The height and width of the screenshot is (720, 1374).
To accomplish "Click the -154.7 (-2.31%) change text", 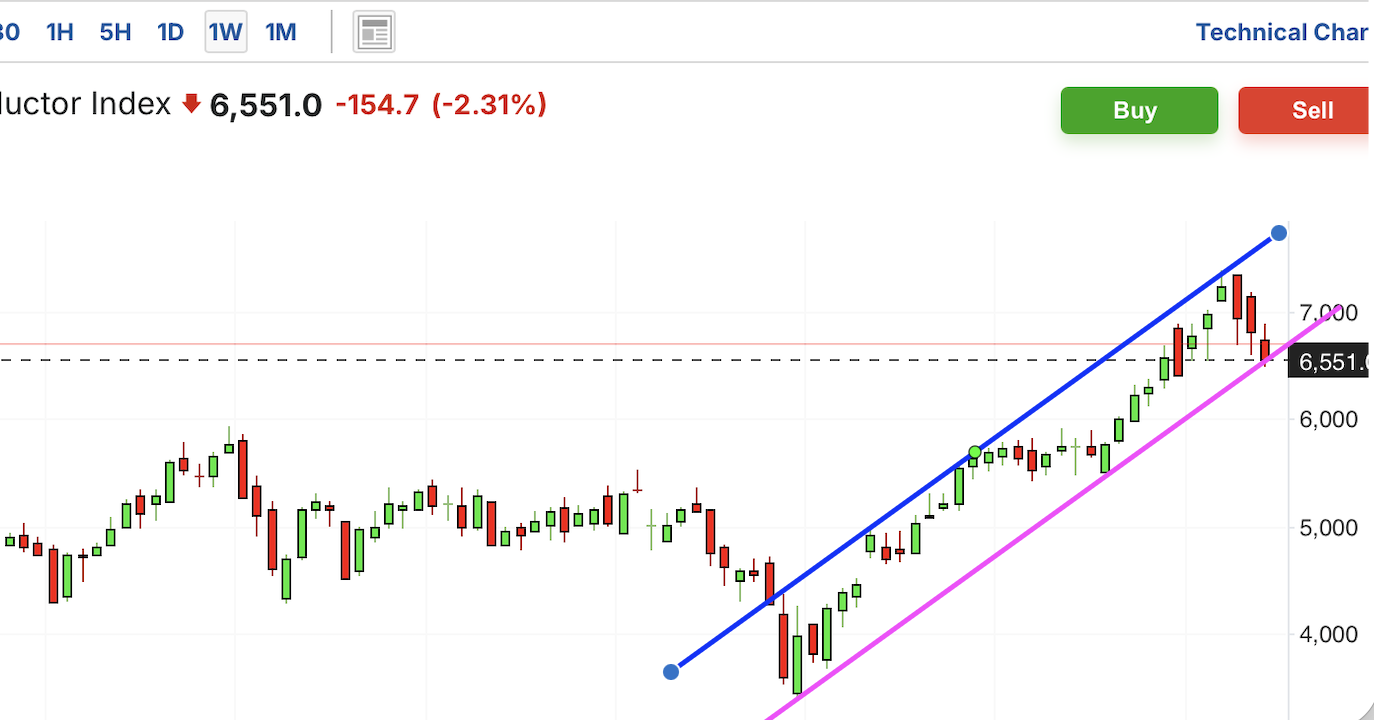I will [x=441, y=104].
